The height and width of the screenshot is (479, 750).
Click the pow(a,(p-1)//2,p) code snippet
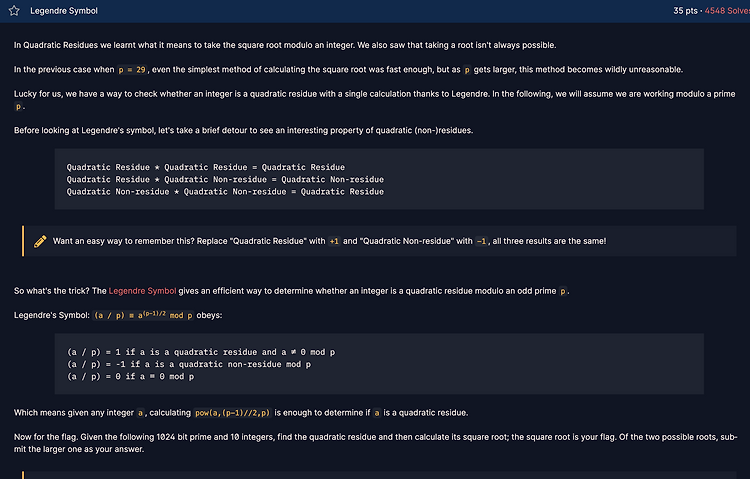point(232,413)
